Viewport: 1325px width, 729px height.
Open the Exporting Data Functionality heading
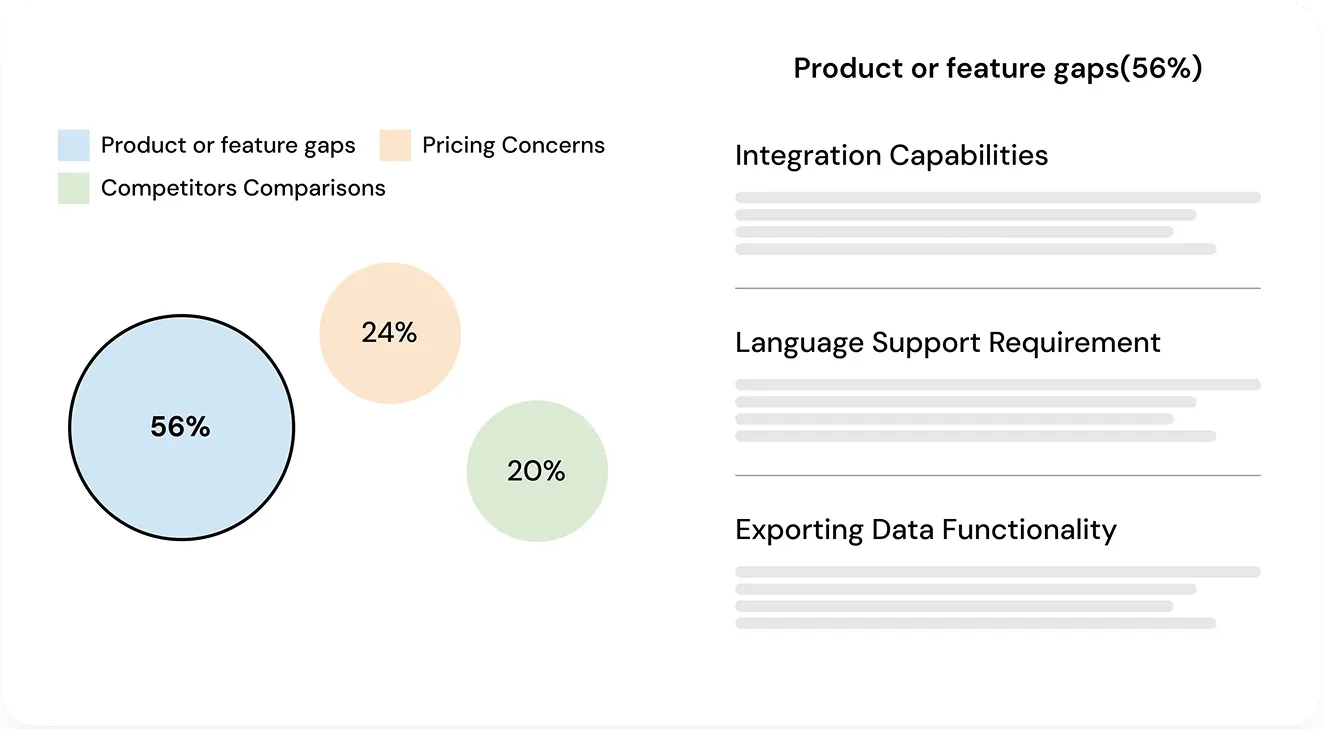(925, 530)
